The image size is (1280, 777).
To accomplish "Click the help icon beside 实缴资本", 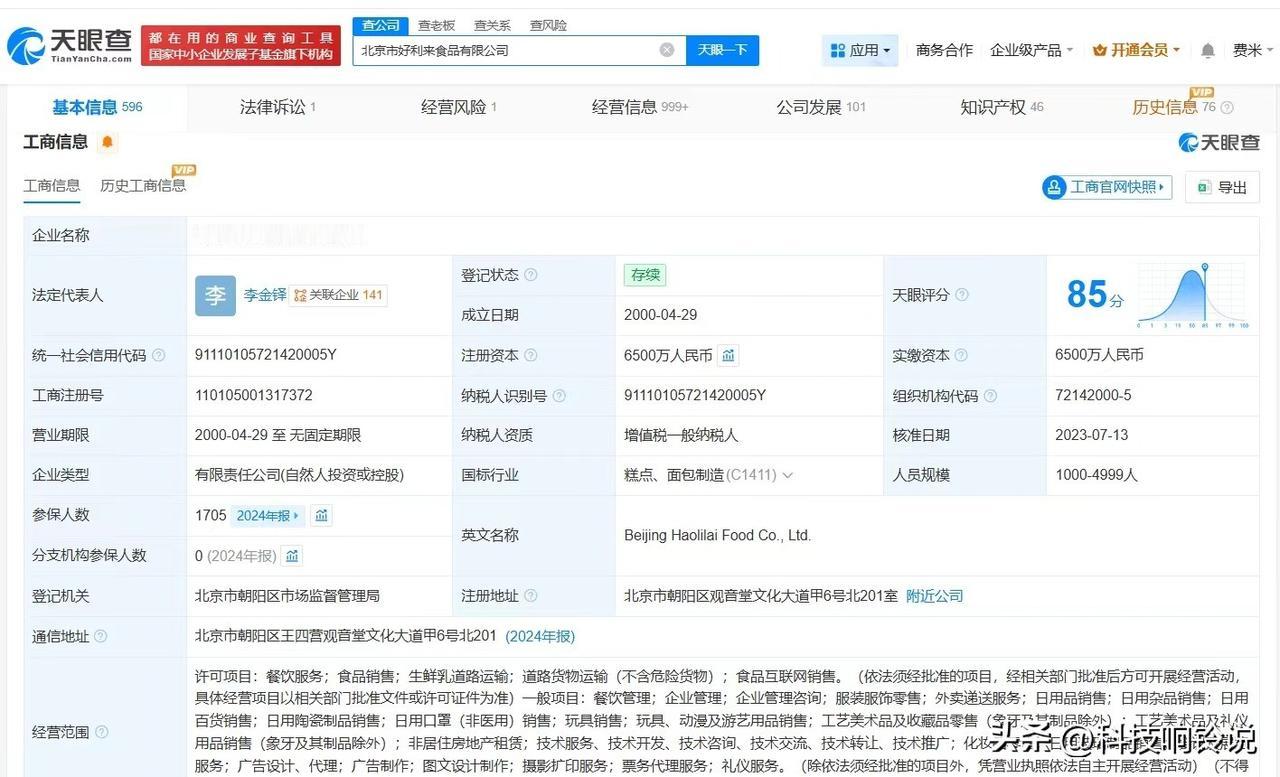I will 961,355.
